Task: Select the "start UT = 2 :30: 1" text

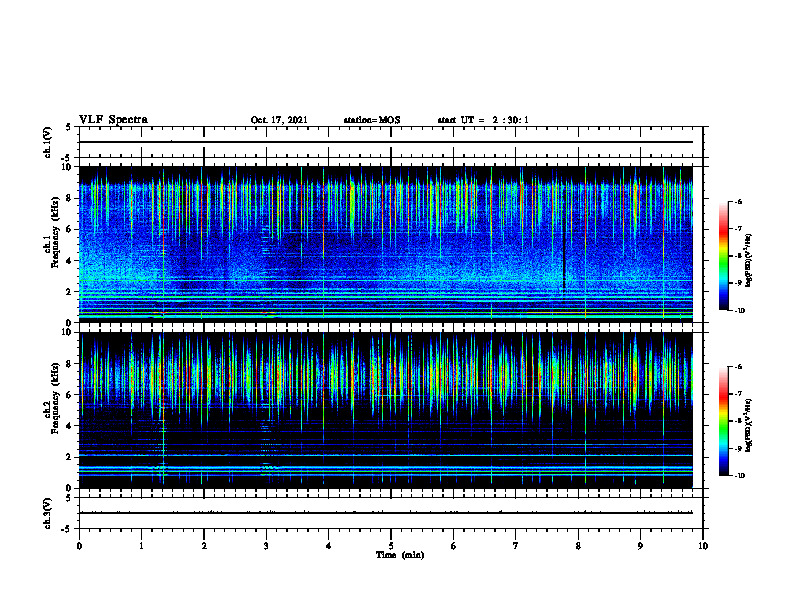Action: (483, 120)
